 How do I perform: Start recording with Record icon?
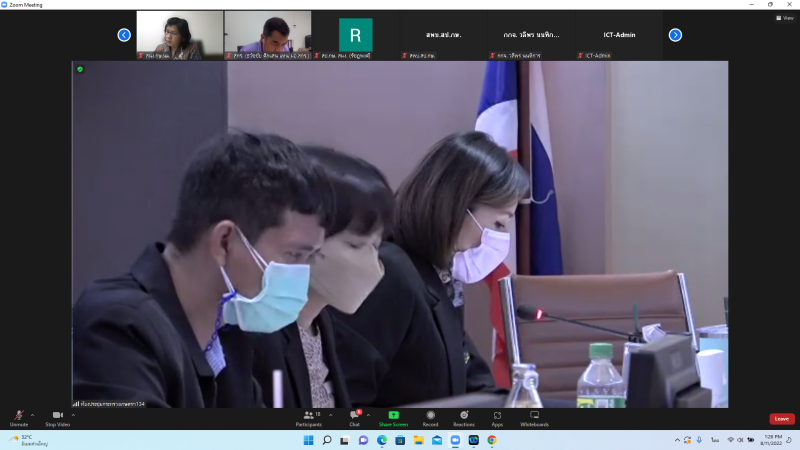(x=430, y=416)
